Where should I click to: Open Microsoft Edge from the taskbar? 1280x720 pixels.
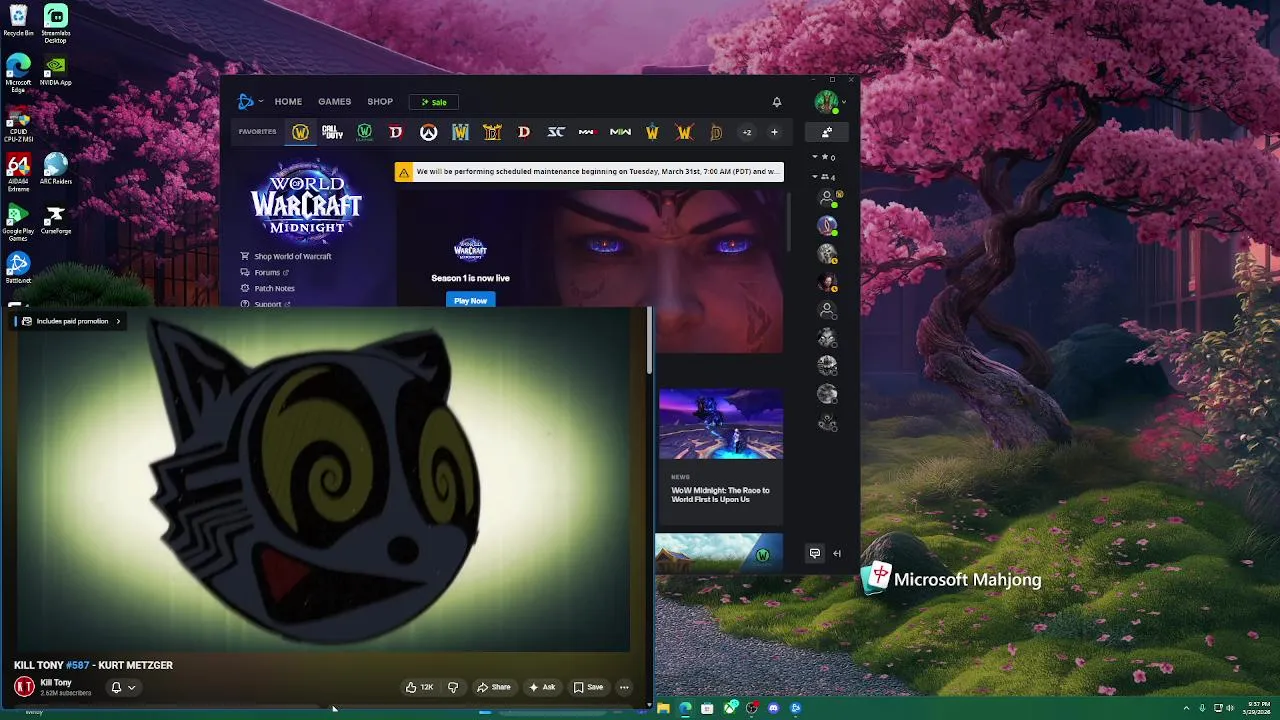(x=685, y=708)
